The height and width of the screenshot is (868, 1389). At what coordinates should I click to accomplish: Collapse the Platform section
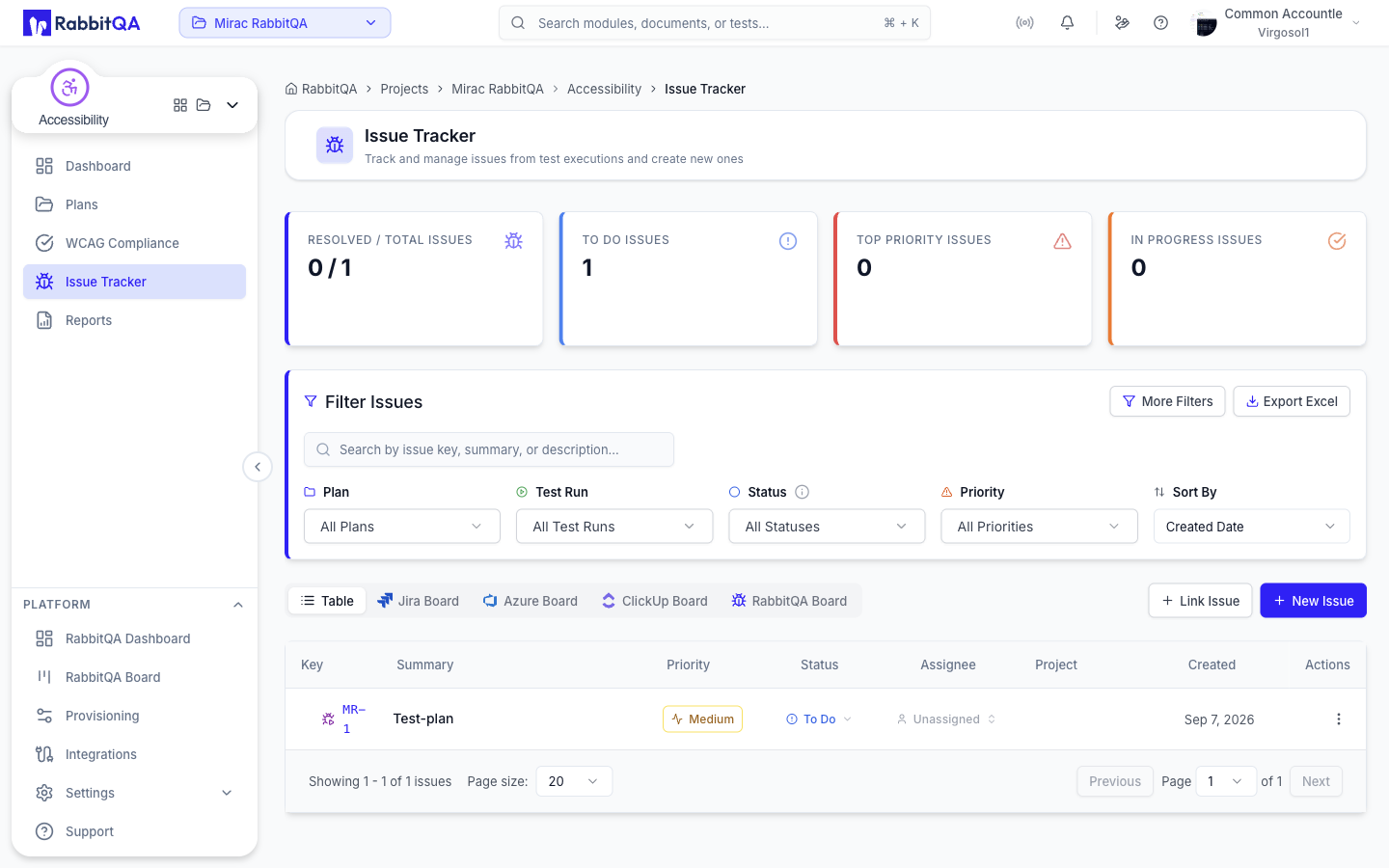(x=238, y=605)
